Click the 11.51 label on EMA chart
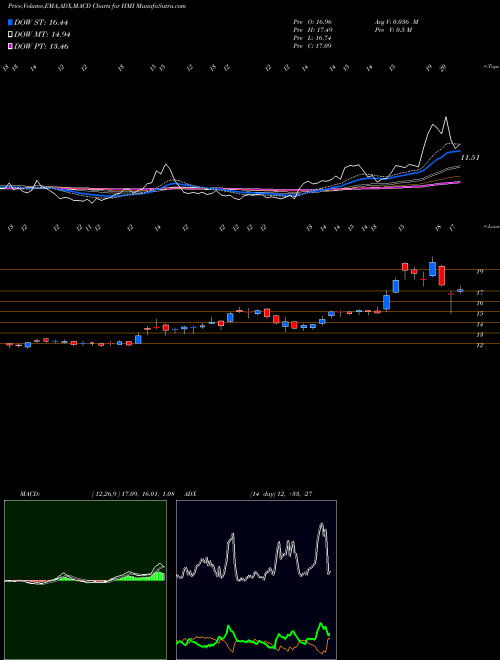The width and height of the screenshot is (500, 660). [470, 158]
